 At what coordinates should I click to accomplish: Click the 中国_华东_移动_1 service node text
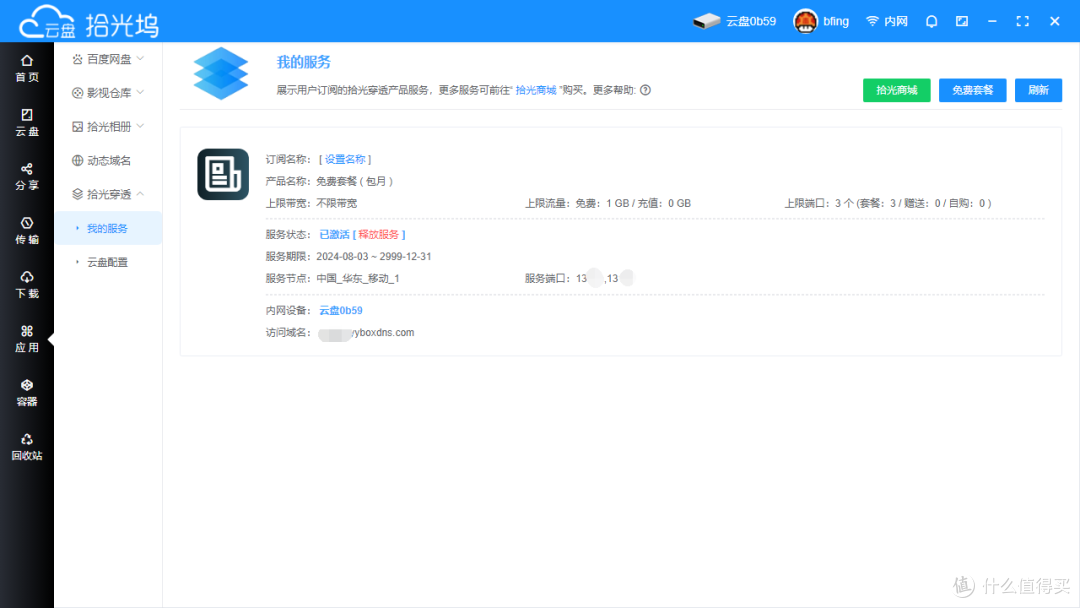tap(358, 279)
